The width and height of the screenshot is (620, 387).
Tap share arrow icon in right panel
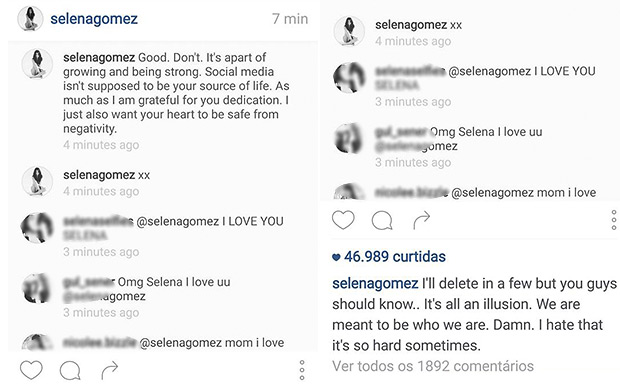click(x=422, y=220)
